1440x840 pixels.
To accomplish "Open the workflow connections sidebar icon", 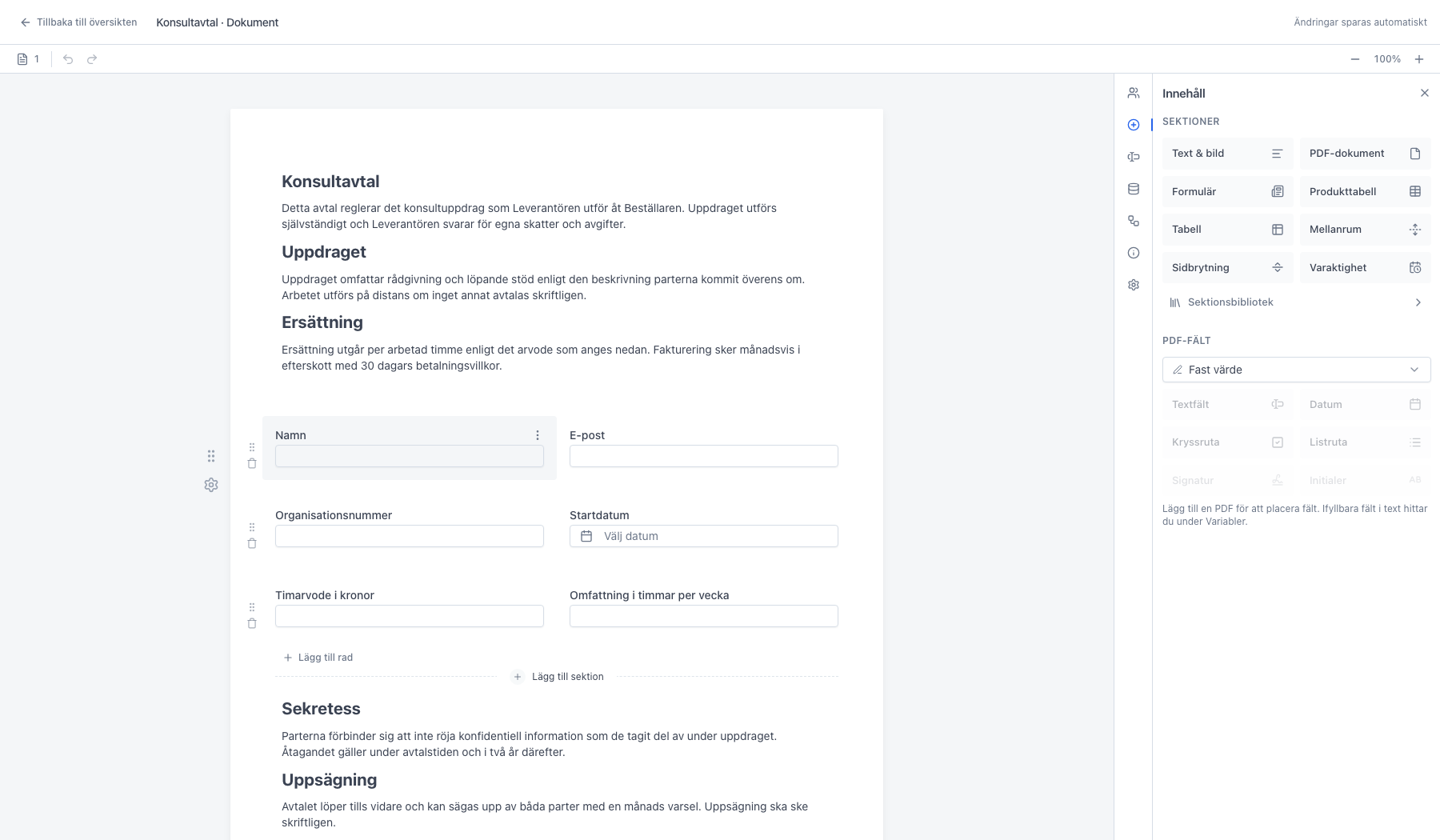I will click(1133, 221).
